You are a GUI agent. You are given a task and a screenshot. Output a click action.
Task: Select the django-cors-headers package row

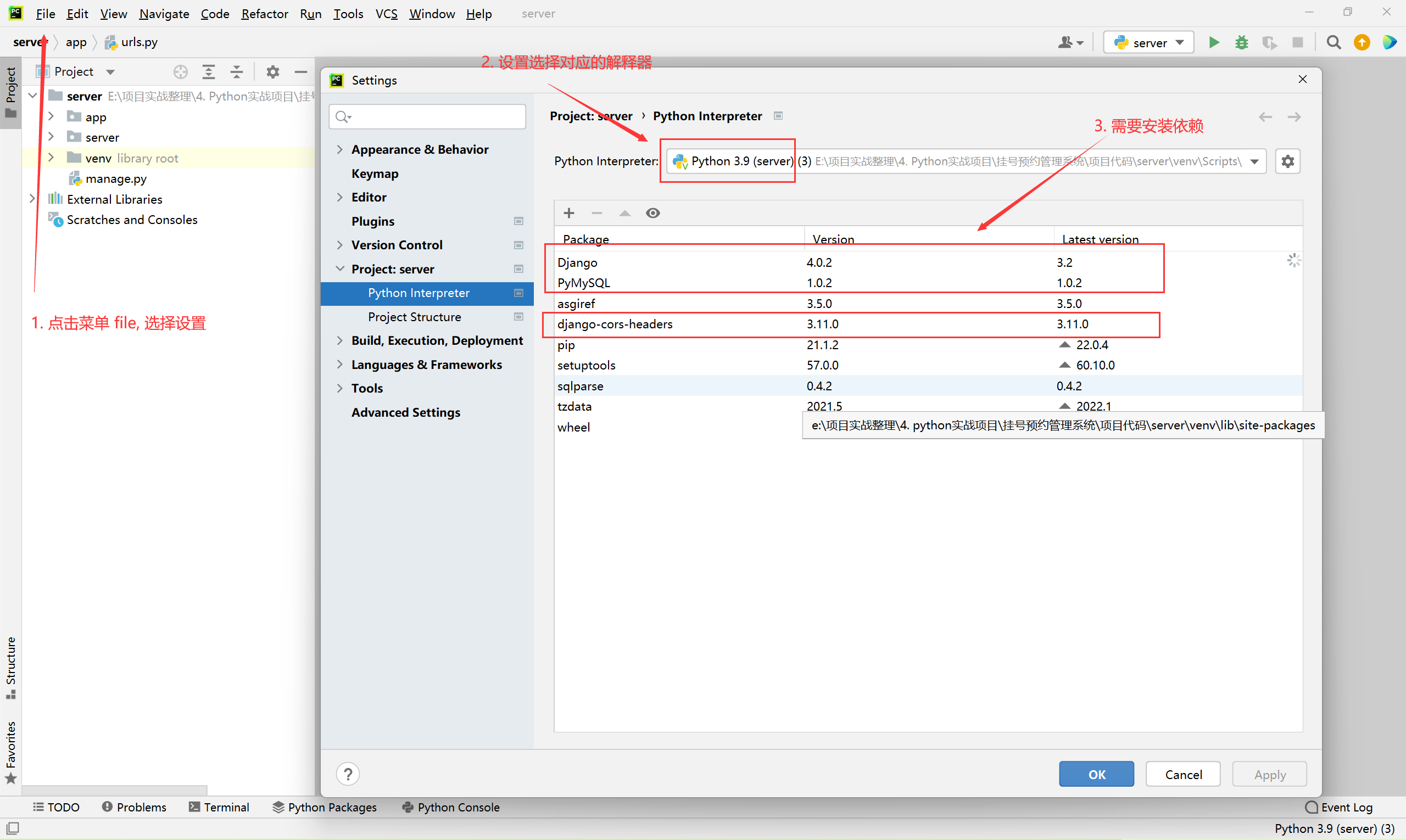pyautogui.click(x=615, y=324)
